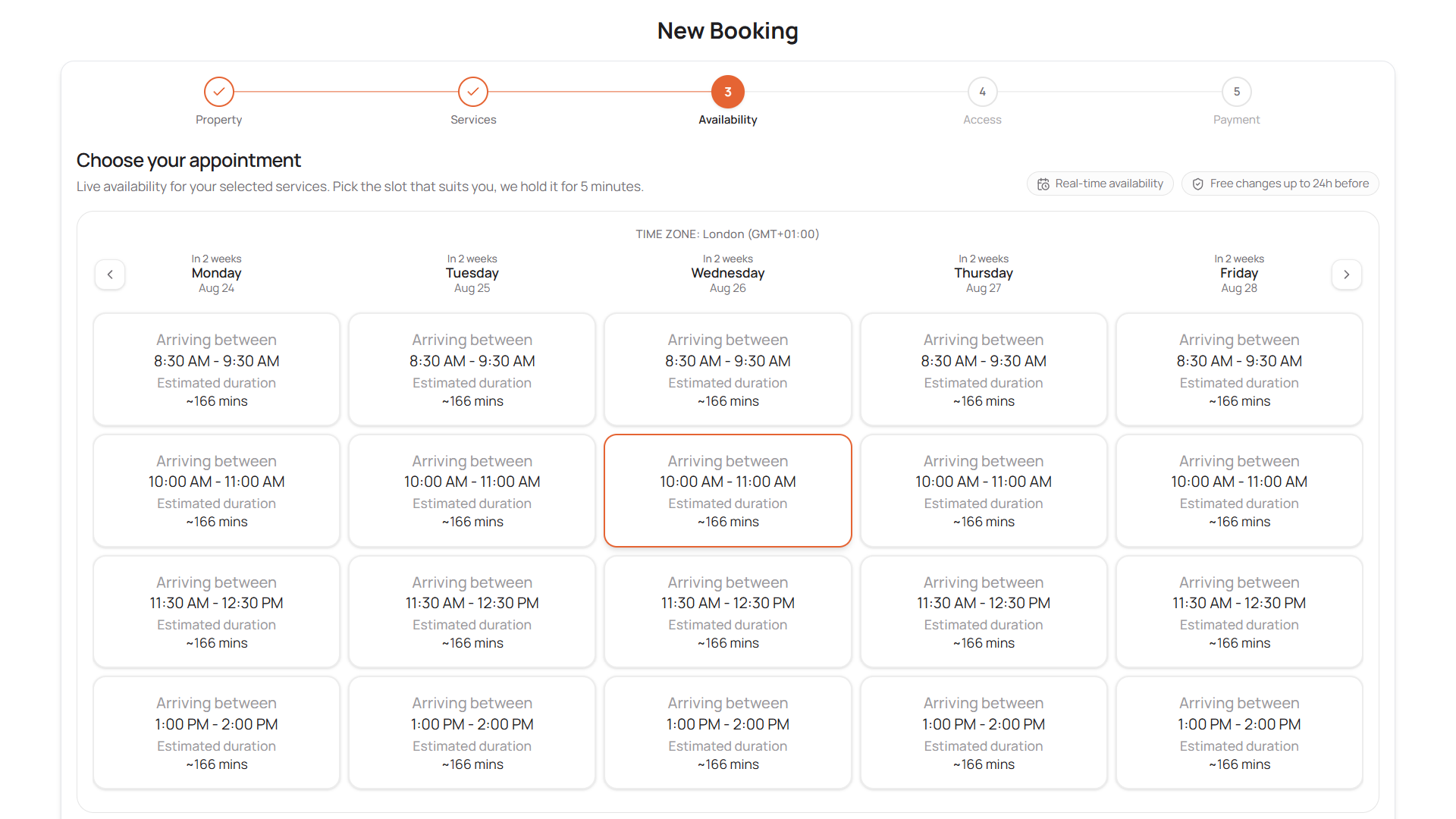The image size is (1456, 819).
Task: Click the TIME ZONE: London (GMT+01:00) label
Action: tap(727, 234)
